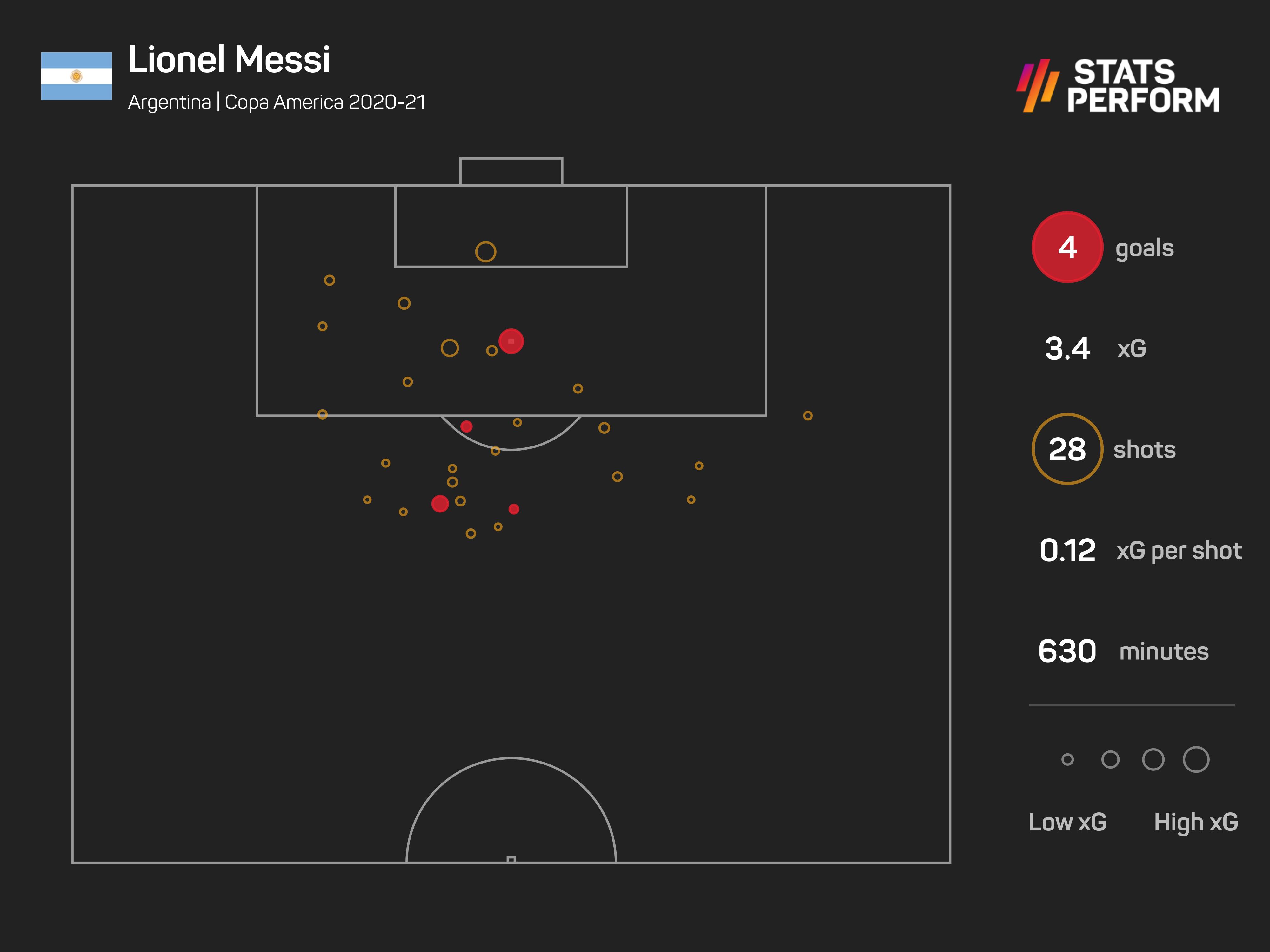Image resolution: width=1270 pixels, height=952 pixels.
Task: Click the red goal marker on penalty arc
Action: pos(466,426)
